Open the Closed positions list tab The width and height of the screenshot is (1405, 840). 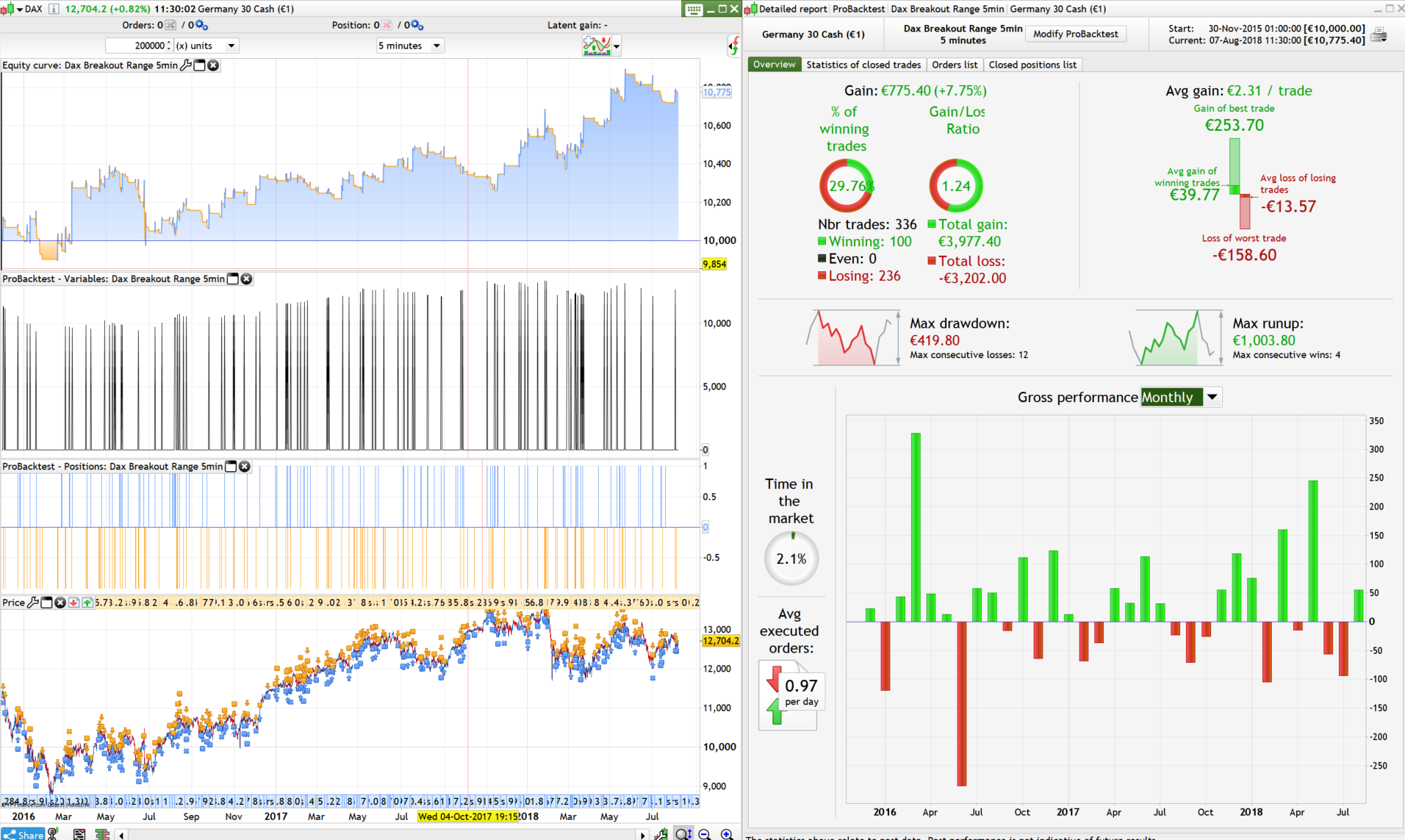coord(1032,65)
